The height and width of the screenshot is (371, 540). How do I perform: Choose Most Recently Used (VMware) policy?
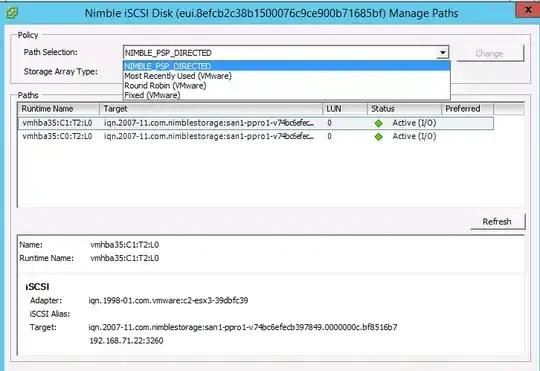click(287, 76)
